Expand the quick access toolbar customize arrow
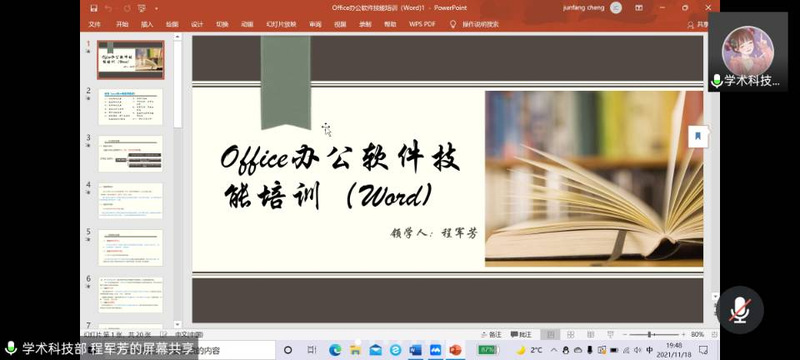Viewport: 800px width, 360px height. (x=156, y=8)
